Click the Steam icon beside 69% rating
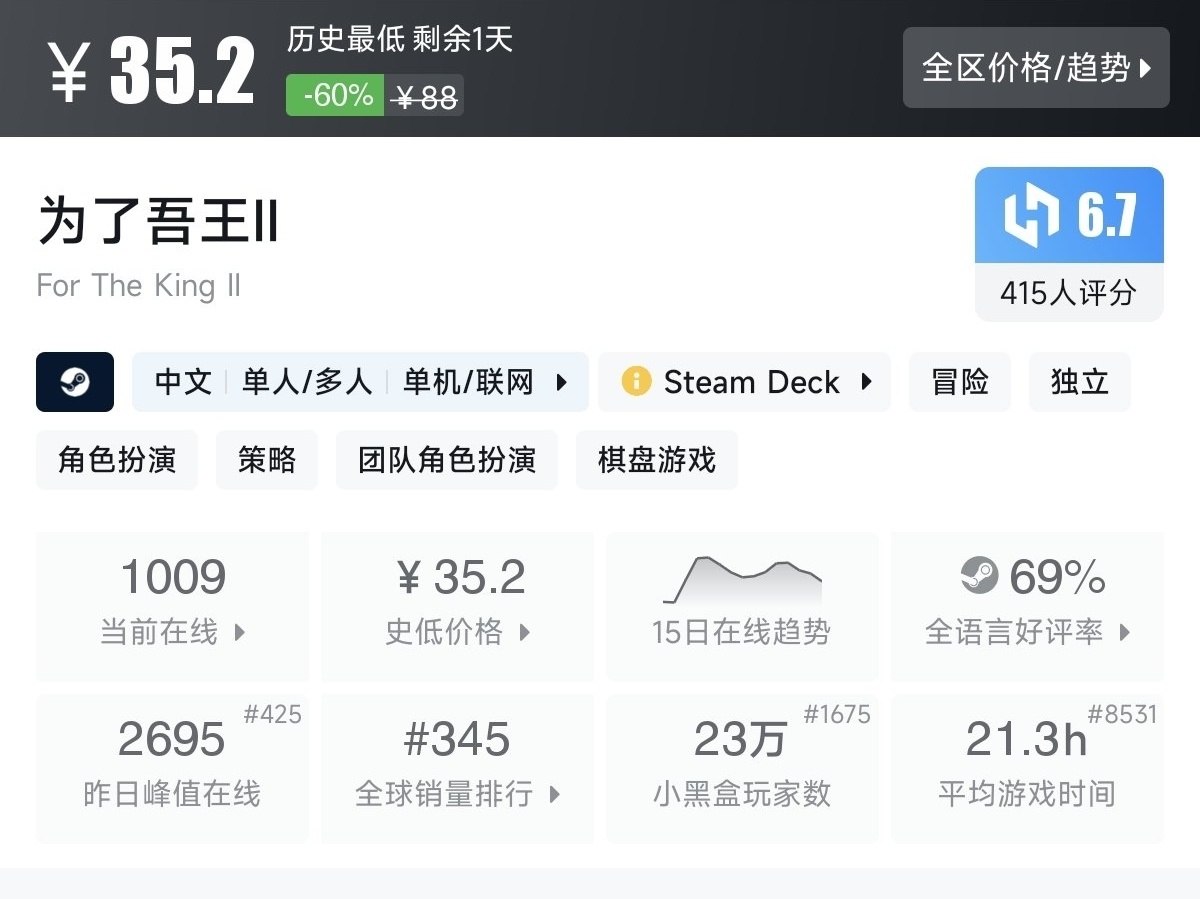 click(979, 576)
